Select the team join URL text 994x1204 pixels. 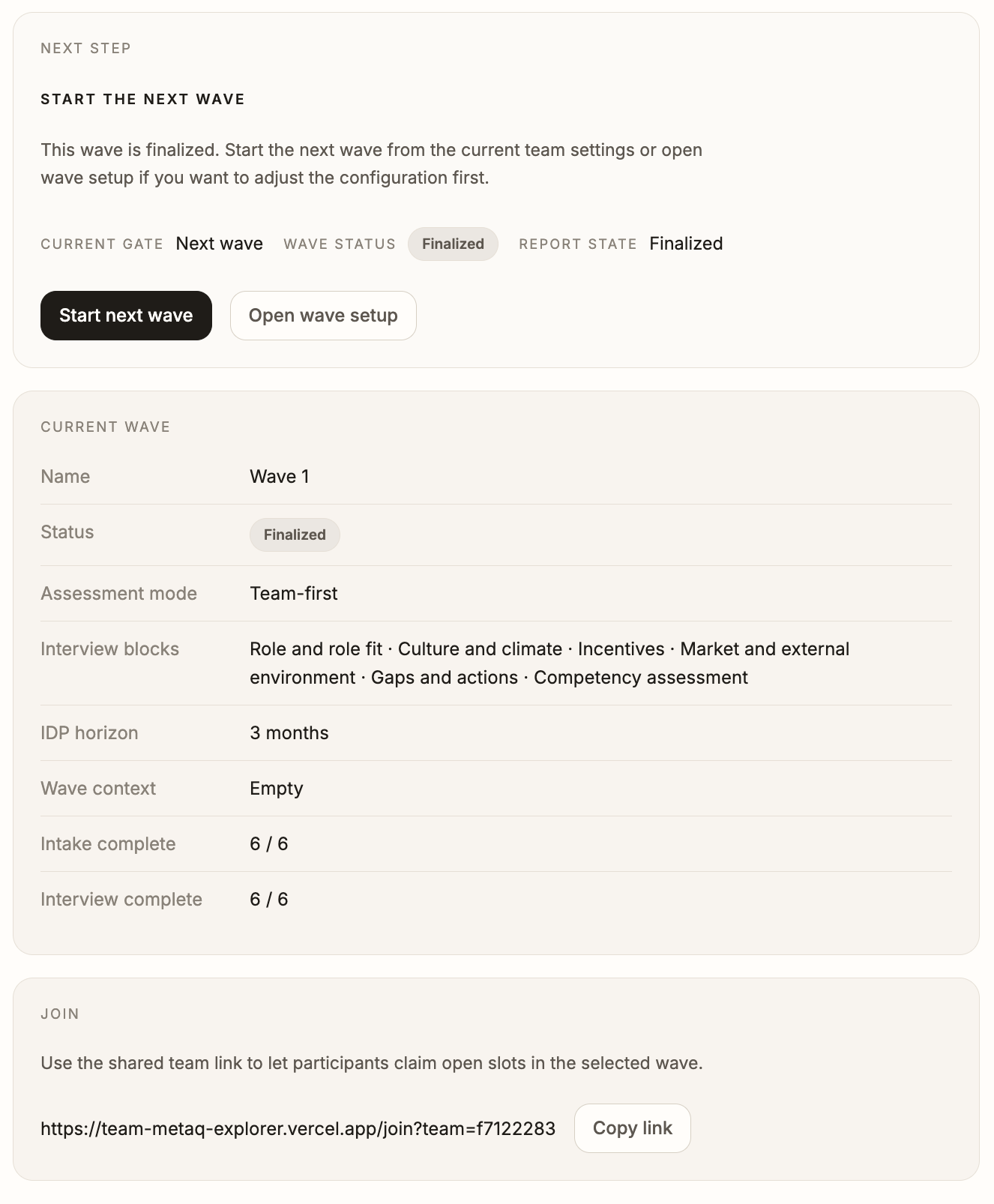click(298, 1128)
